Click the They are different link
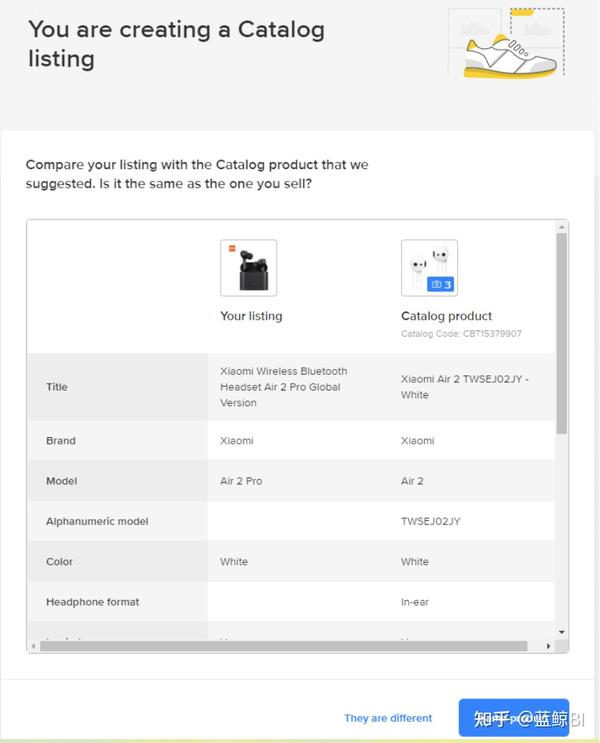 388,718
